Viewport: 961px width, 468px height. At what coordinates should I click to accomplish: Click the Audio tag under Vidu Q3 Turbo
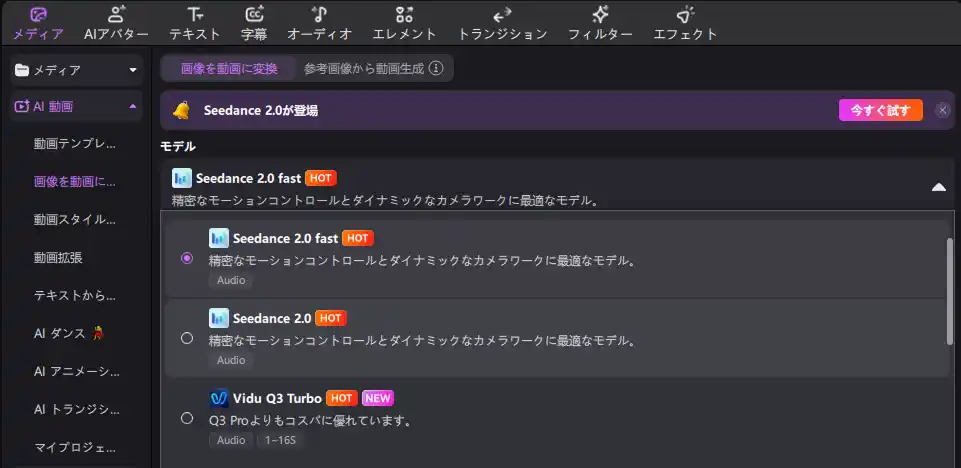[231, 440]
